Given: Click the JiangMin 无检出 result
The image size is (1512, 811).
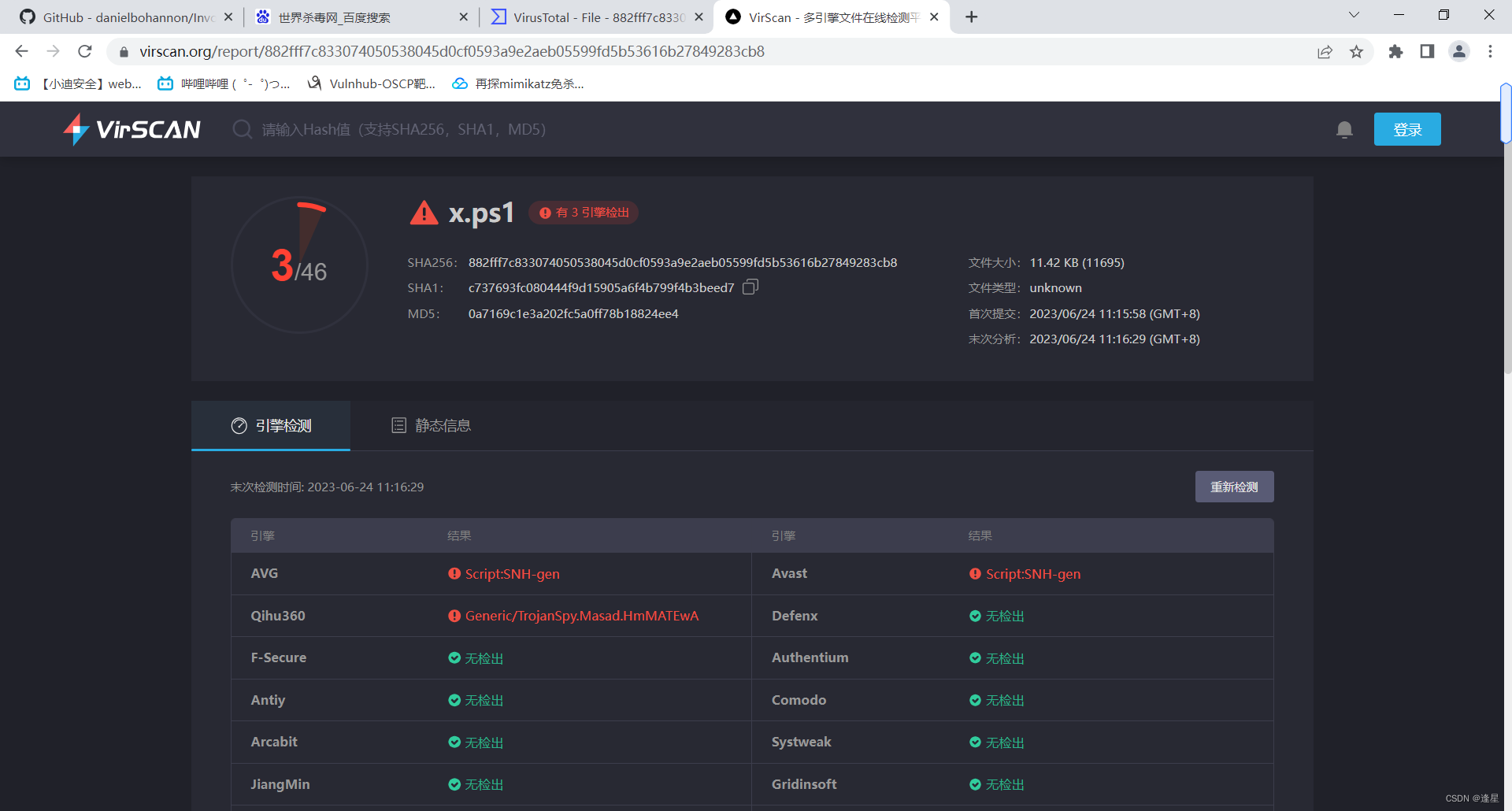Looking at the screenshot, I should tap(476, 784).
